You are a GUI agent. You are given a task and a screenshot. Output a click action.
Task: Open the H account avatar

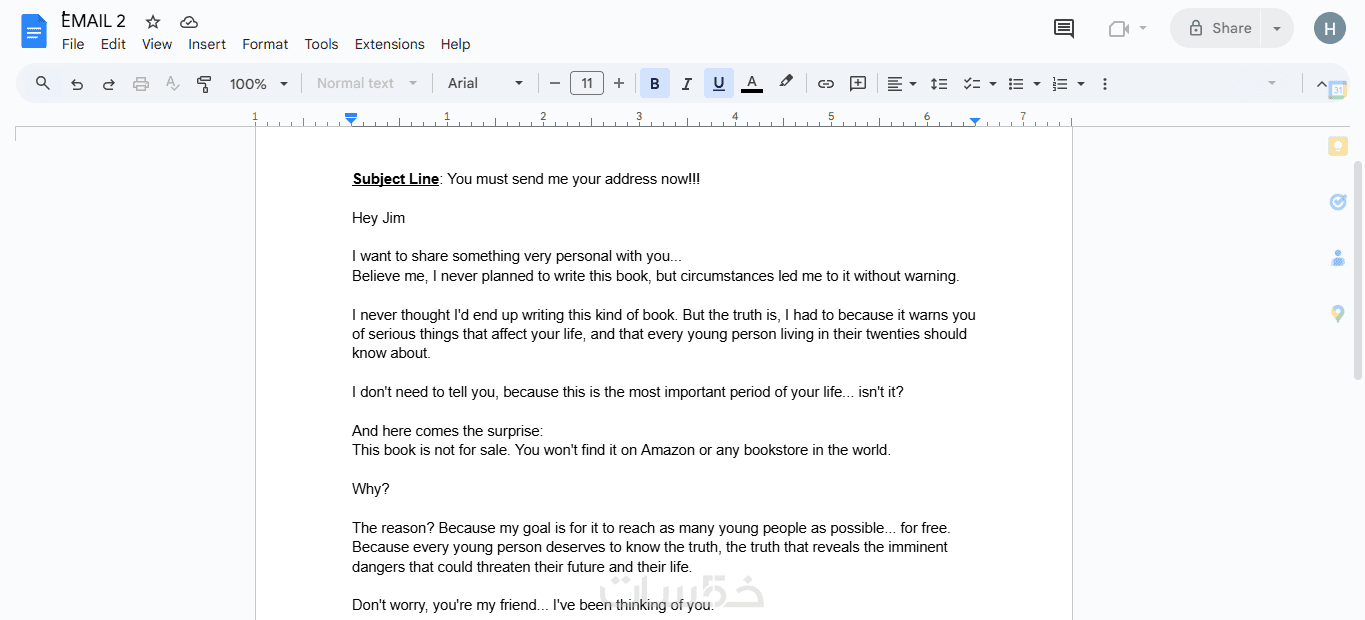(1329, 29)
